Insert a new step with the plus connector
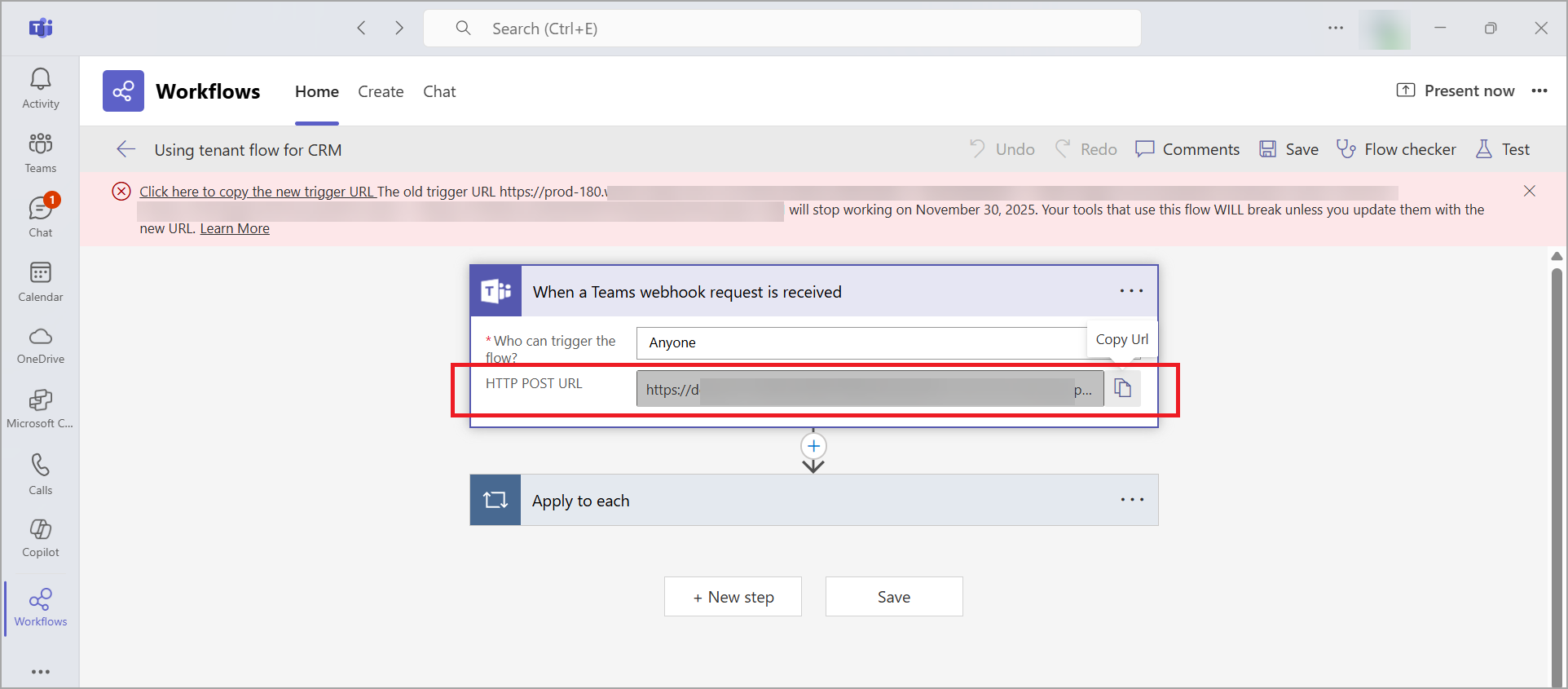The width and height of the screenshot is (1568, 689). [813, 446]
